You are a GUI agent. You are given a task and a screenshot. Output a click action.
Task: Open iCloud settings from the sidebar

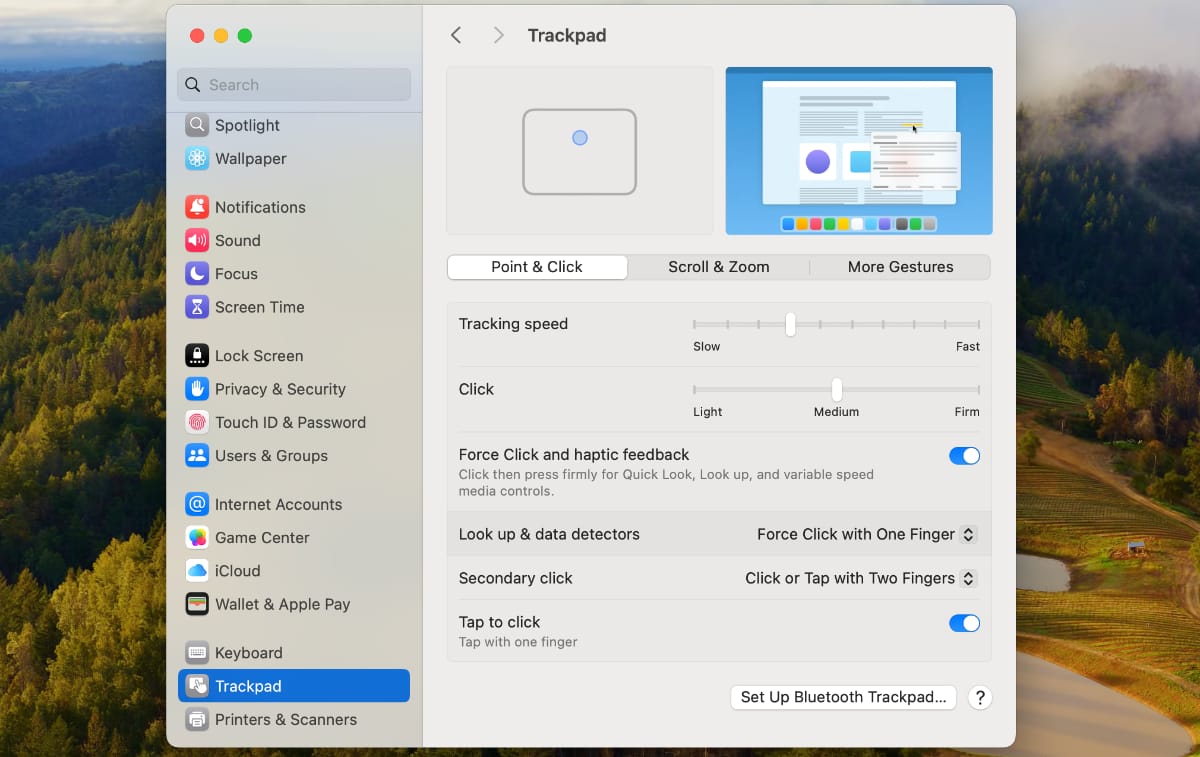coord(236,570)
